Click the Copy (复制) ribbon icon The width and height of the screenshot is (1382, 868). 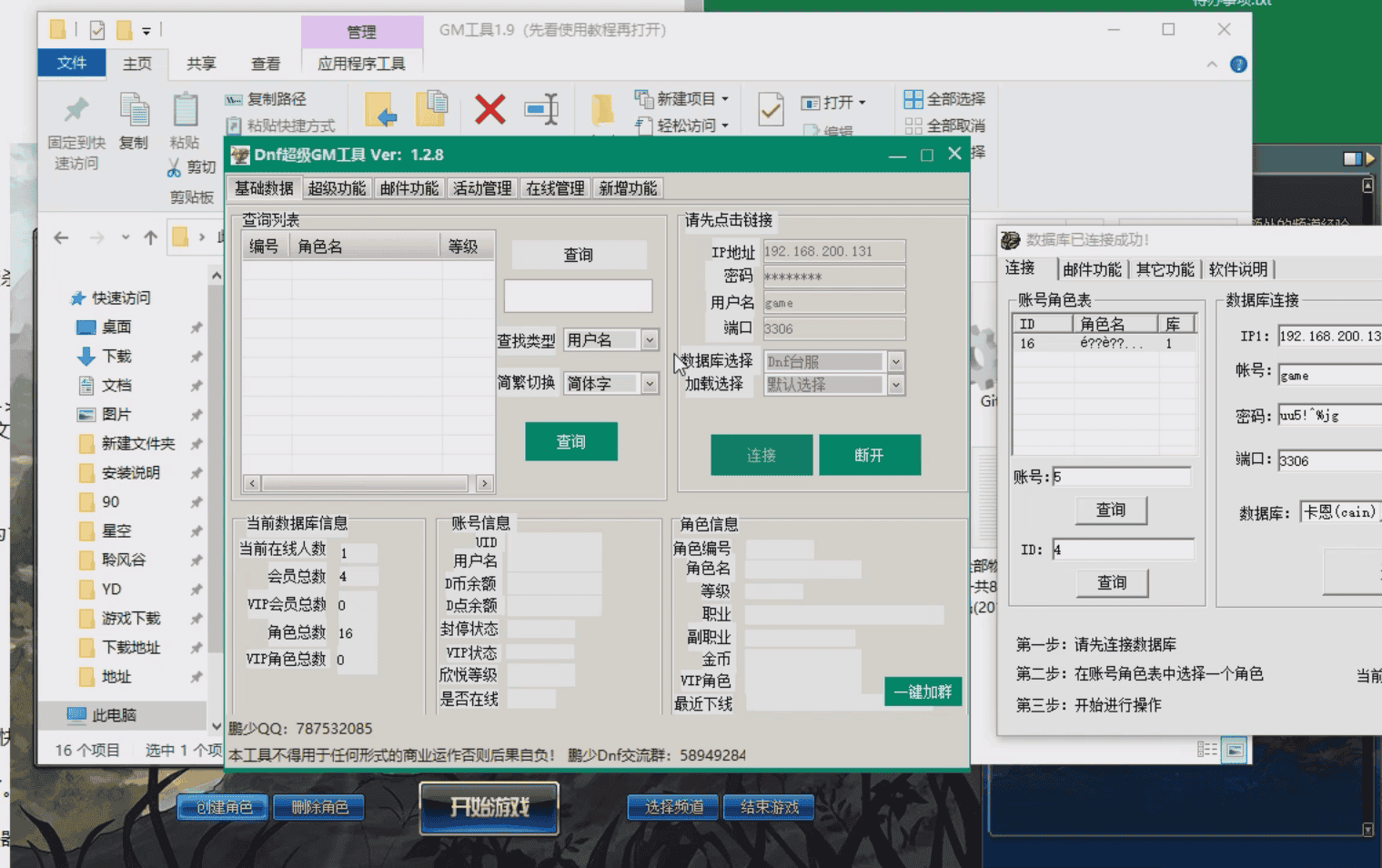(134, 114)
